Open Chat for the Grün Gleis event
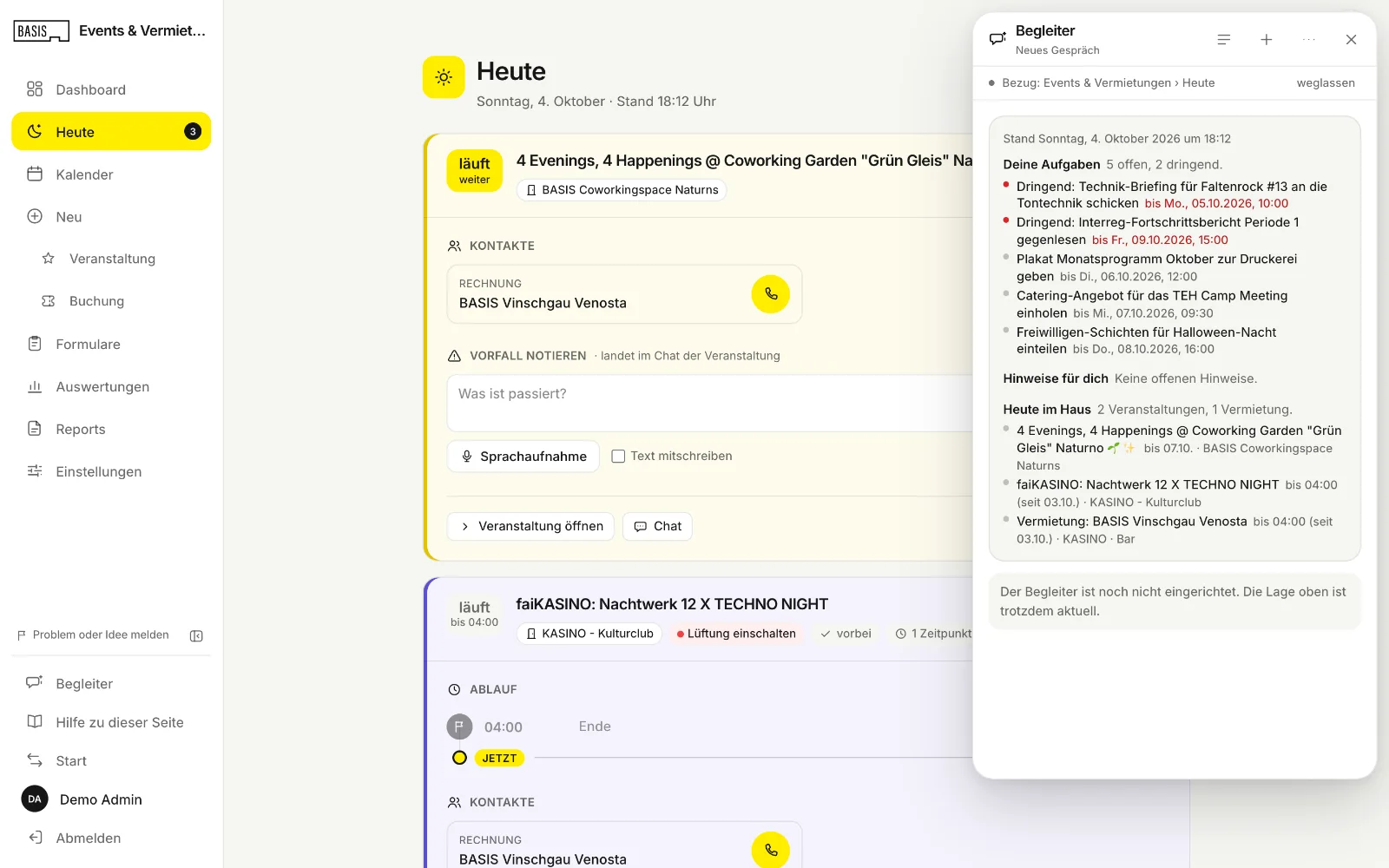The width and height of the screenshot is (1389, 868). pos(657,526)
